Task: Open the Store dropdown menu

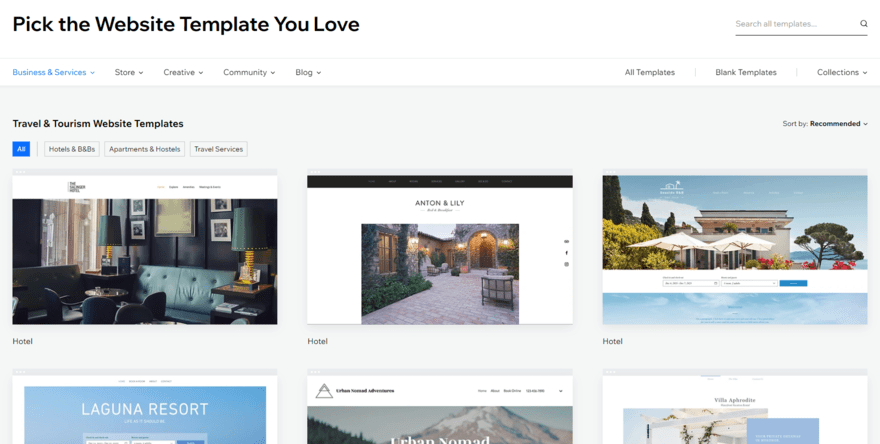Action: pyautogui.click(x=129, y=72)
